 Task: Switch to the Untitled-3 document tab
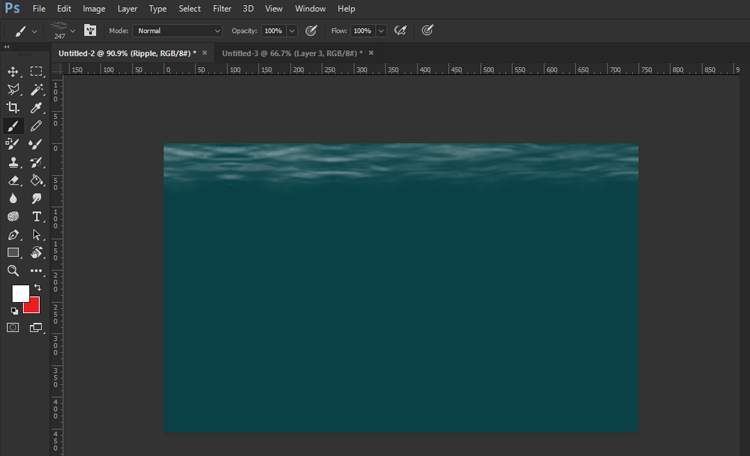pyautogui.click(x=290, y=53)
